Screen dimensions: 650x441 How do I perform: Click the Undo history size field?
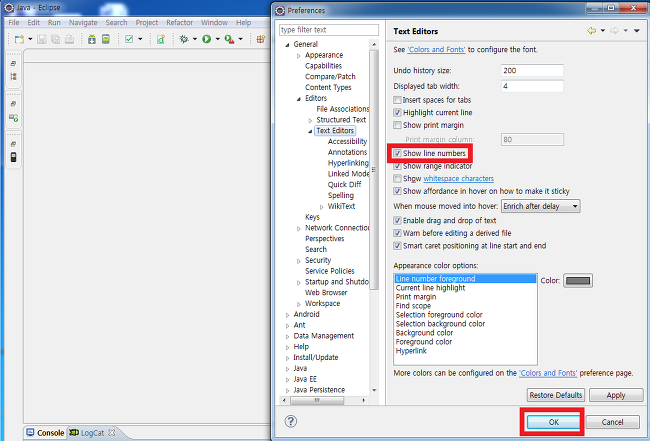(532, 70)
